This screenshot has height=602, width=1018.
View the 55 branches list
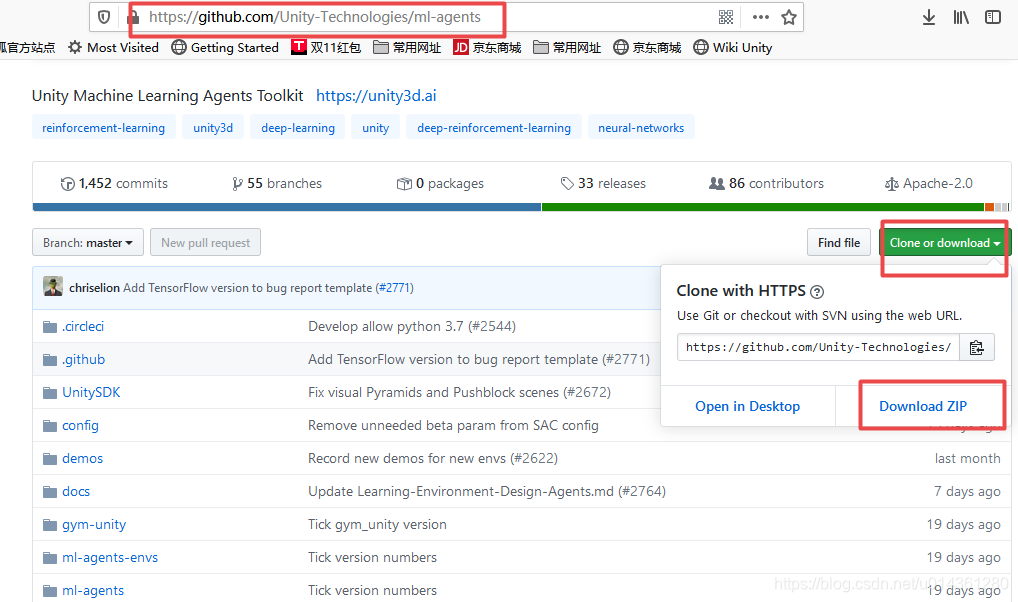277,184
